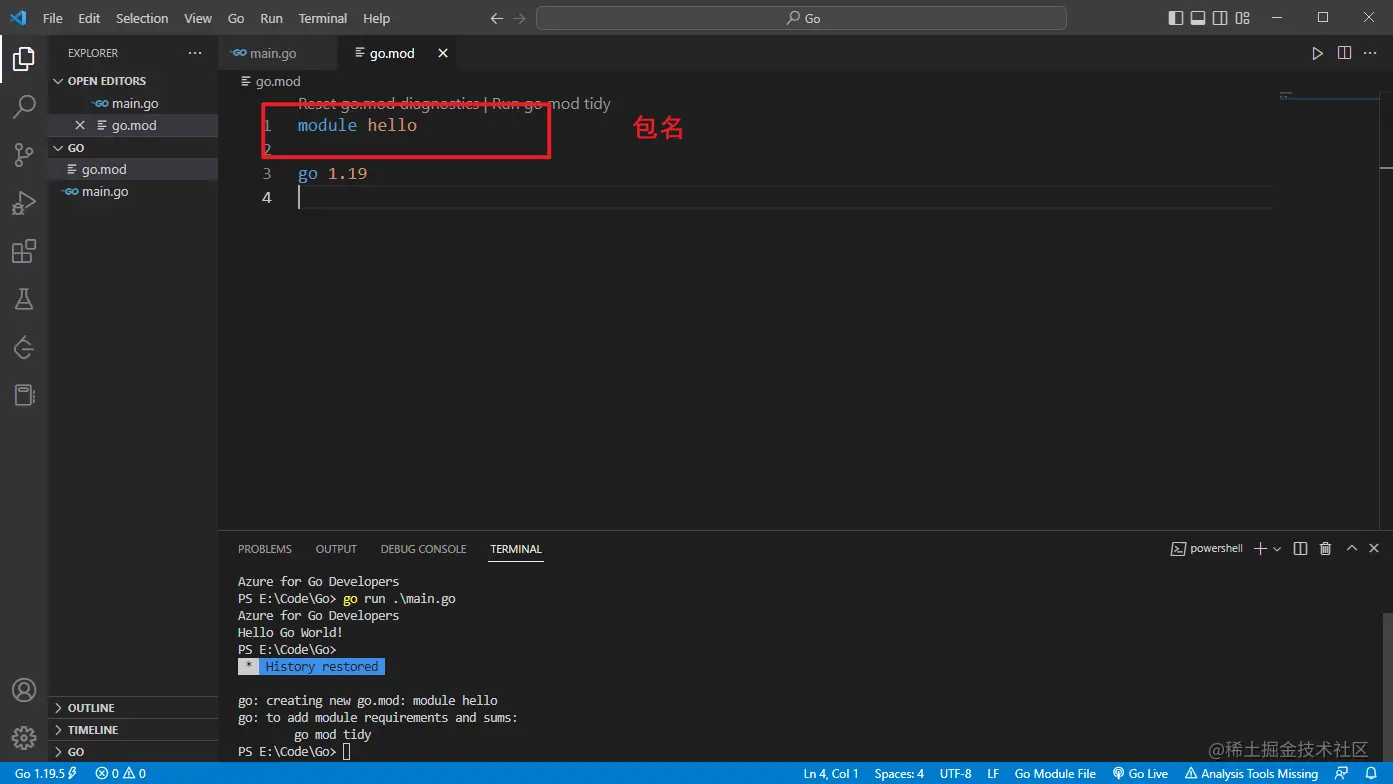Click Go Live in the status bar

pos(1140,774)
